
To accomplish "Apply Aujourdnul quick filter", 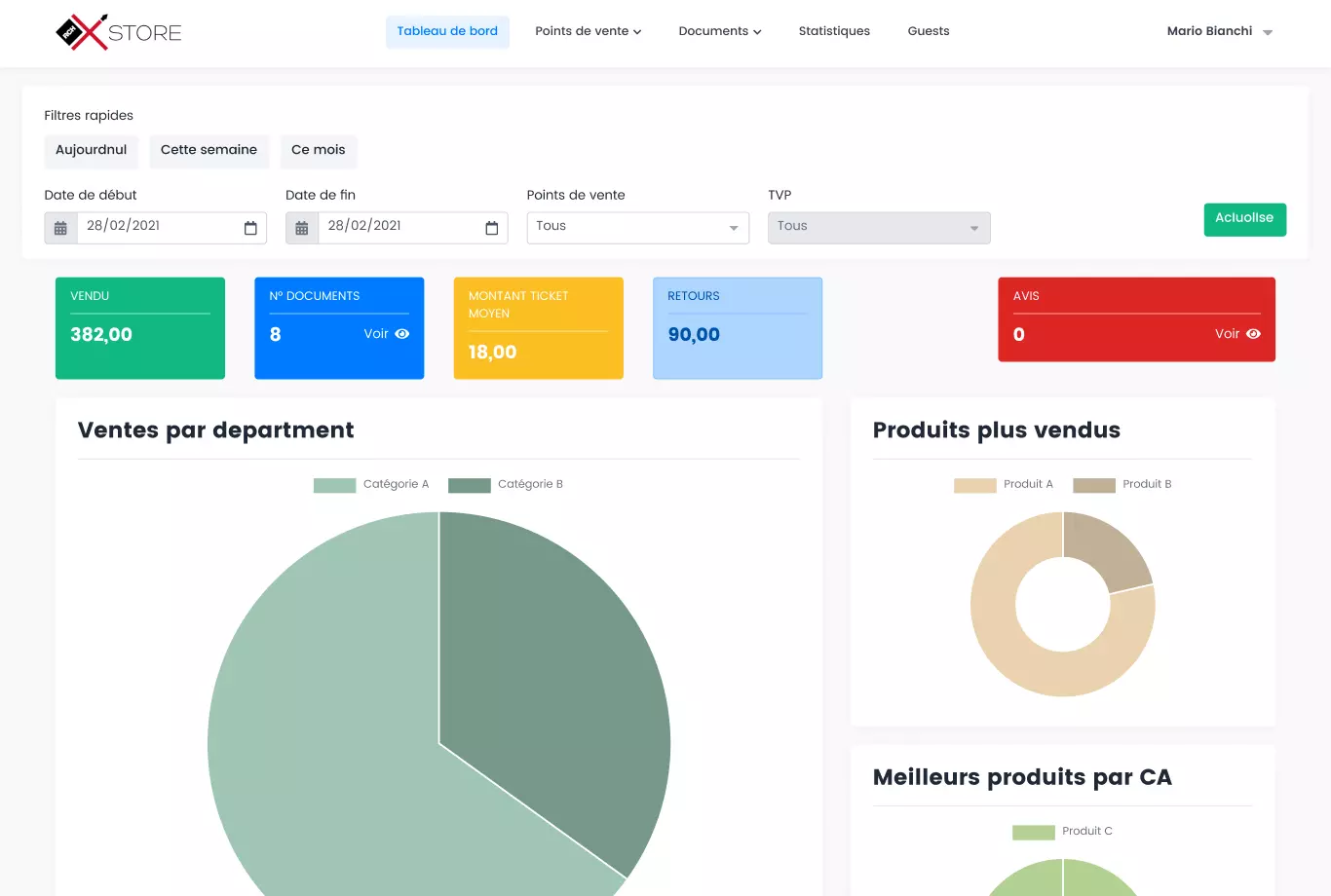I will click(x=92, y=150).
